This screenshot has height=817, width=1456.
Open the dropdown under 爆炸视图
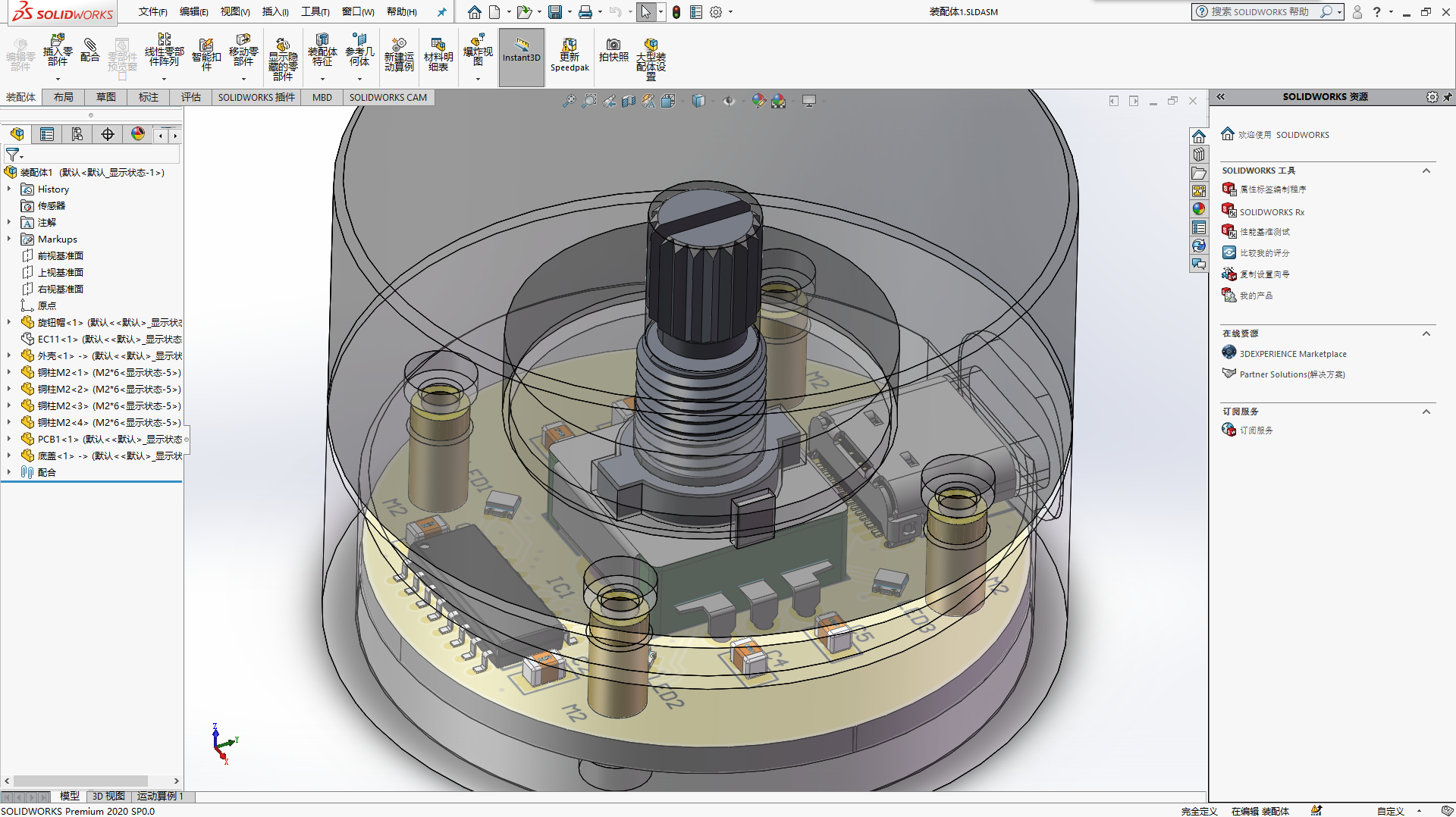[x=478, y=79]
